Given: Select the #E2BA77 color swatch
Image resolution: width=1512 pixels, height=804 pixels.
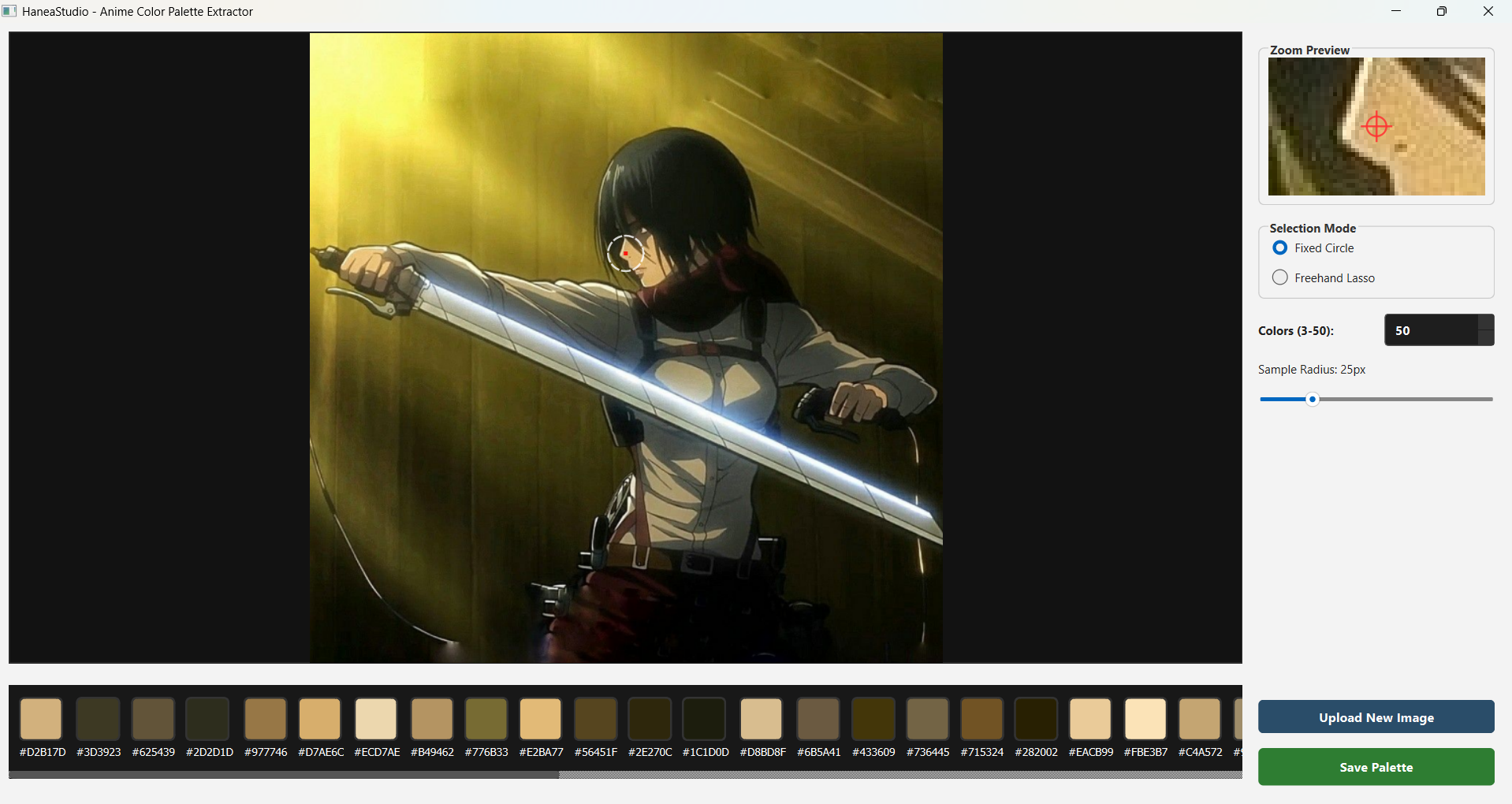Looking at the screenshot, I should (540, 718).
